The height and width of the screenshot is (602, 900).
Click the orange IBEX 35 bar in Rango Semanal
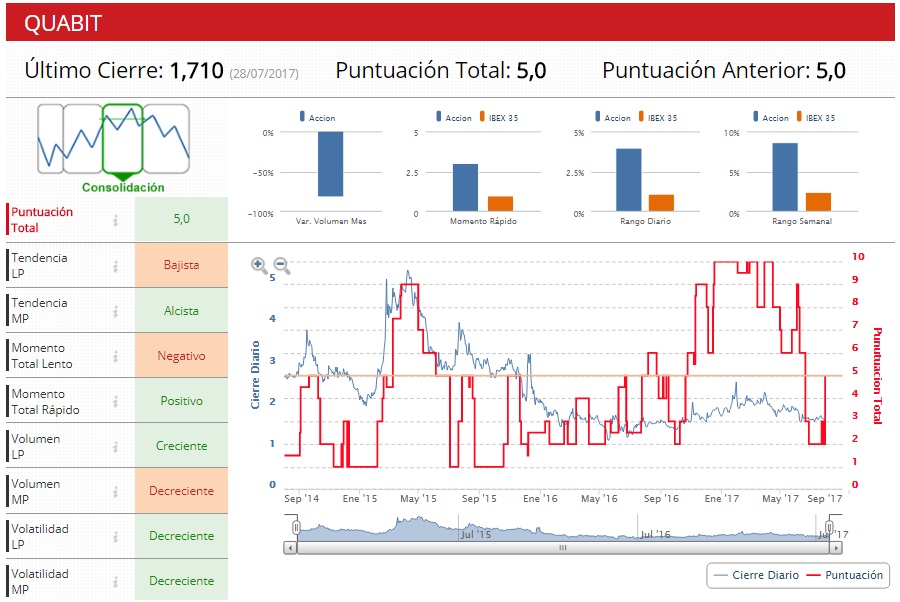click(818, 202)
